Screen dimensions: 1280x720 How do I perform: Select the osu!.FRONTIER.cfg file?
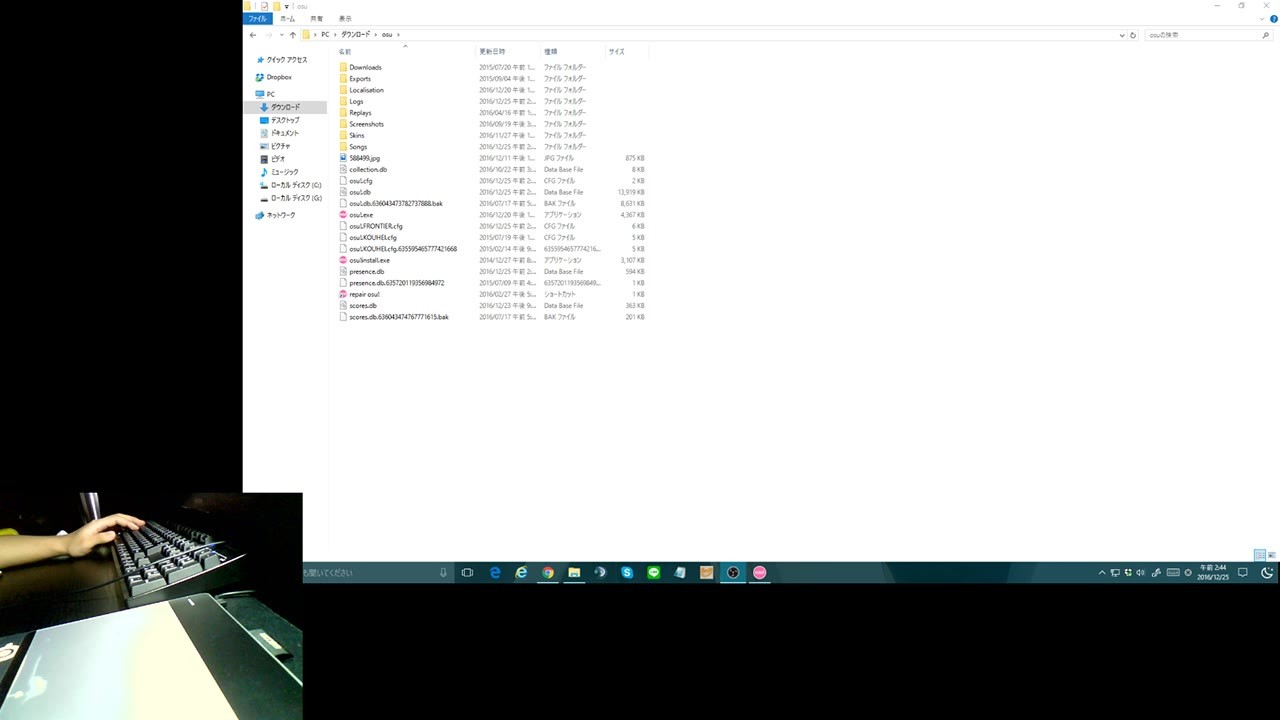pyautogui.click(x=371, y=226)
